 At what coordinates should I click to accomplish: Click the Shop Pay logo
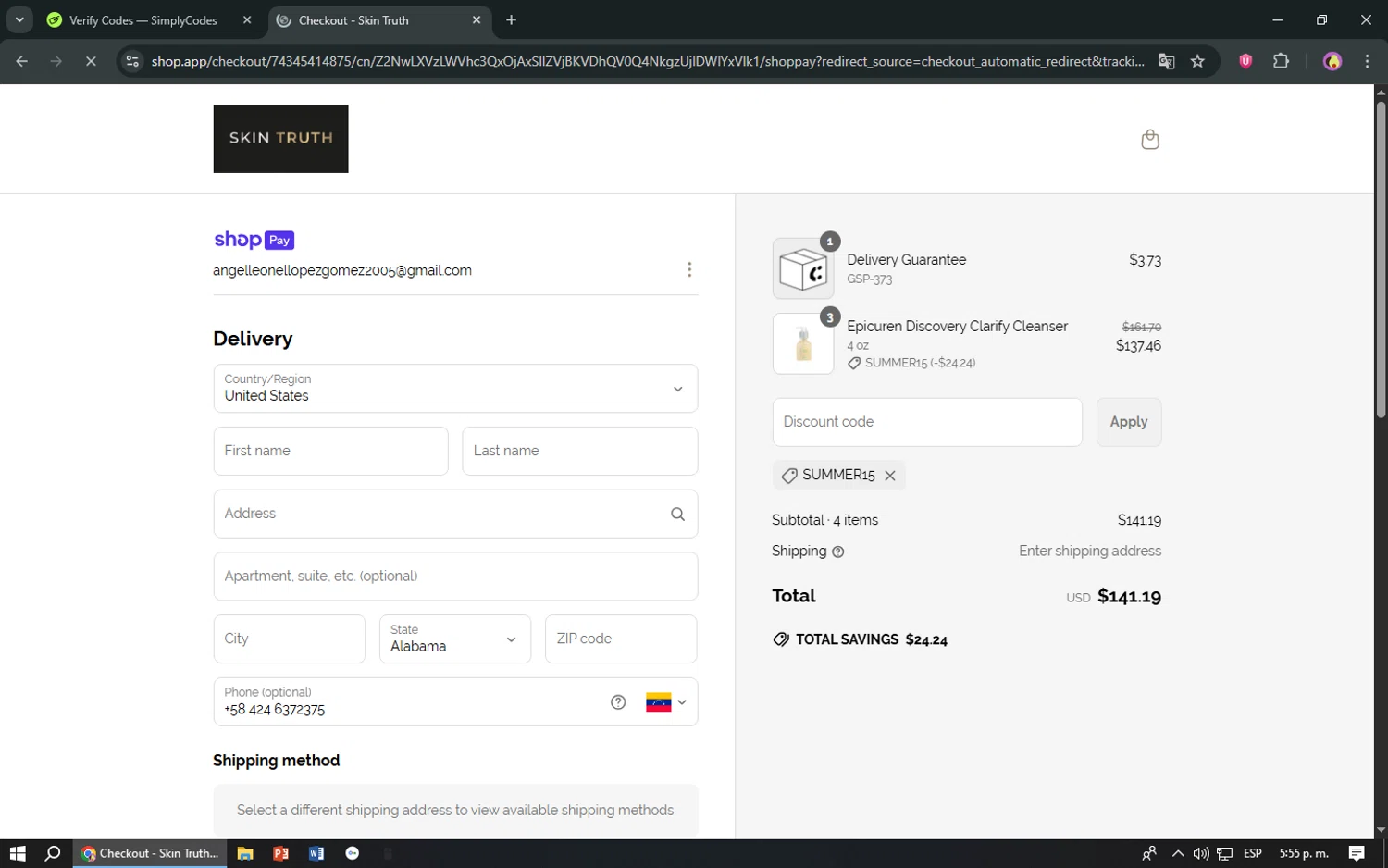pos(254,240)
